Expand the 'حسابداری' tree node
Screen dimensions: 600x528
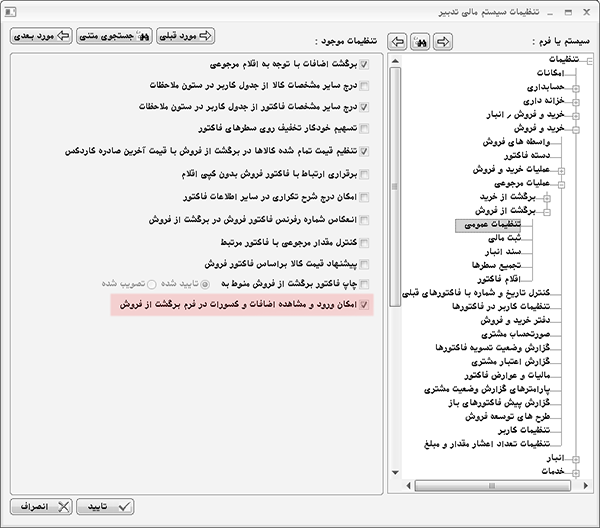coord(576,88)
